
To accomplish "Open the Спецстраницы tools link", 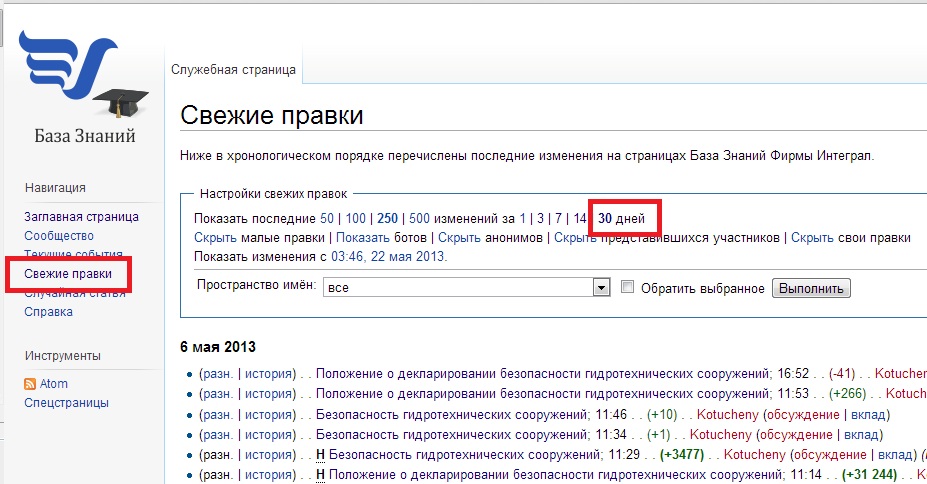I will 66,403.
